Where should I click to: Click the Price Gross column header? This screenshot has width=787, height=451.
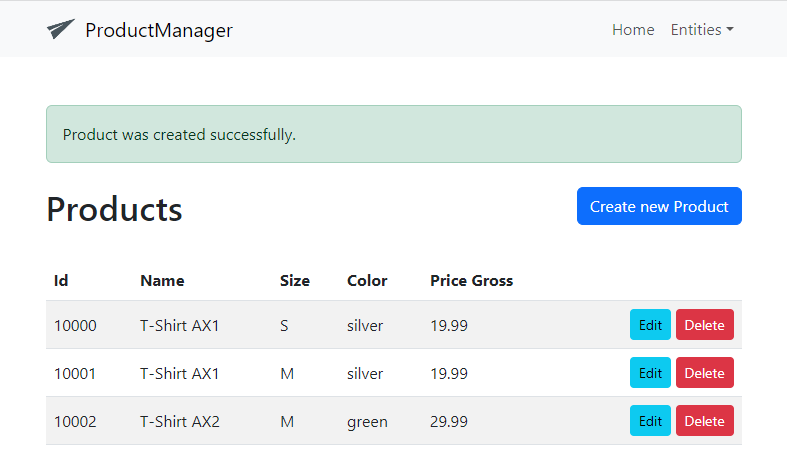pos(471,280)
